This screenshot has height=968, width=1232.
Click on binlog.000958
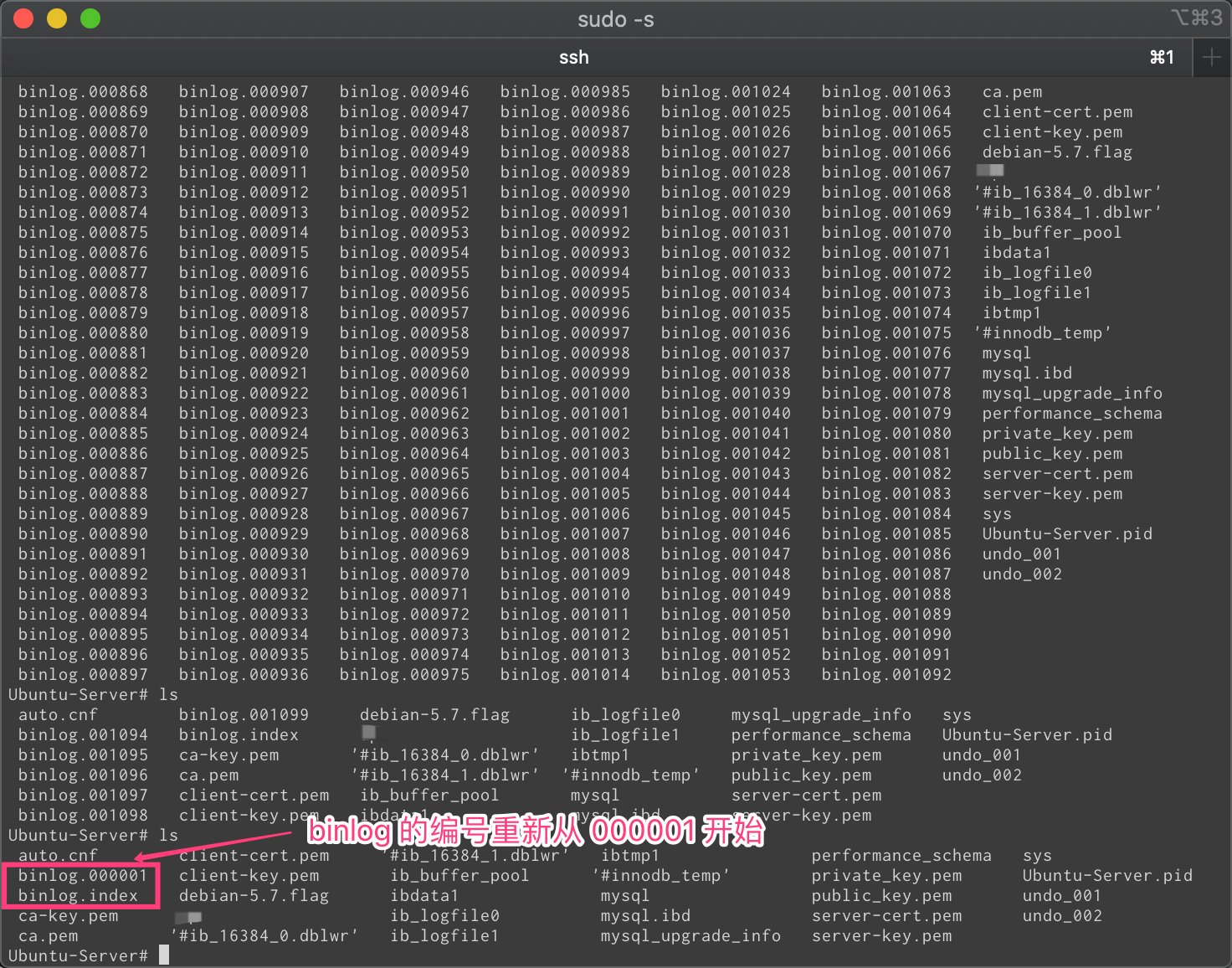coord(404,332)
